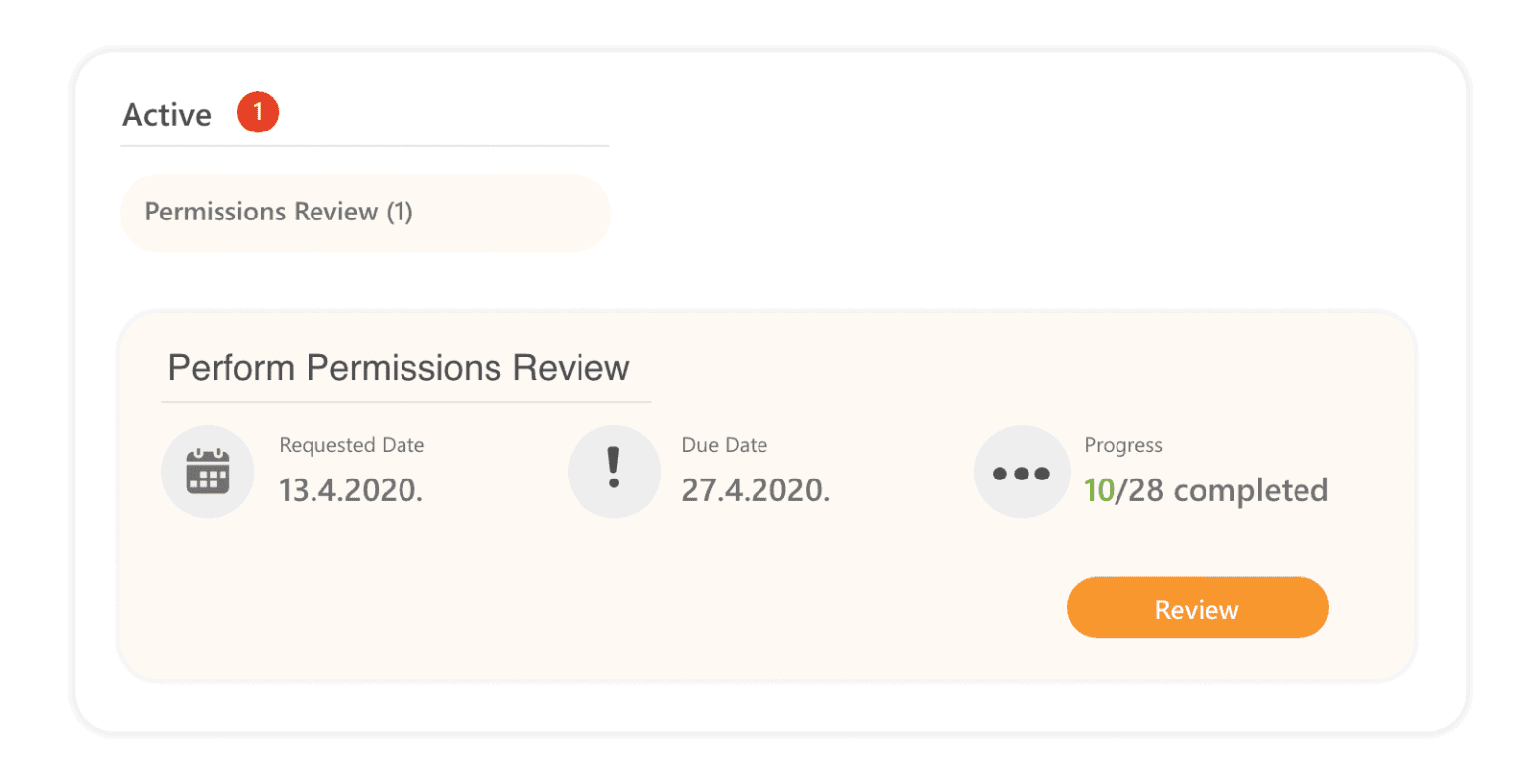The image size is (1519, 784).
Task: Select the Permissions Review (1) filter
Action: (280, 212)
